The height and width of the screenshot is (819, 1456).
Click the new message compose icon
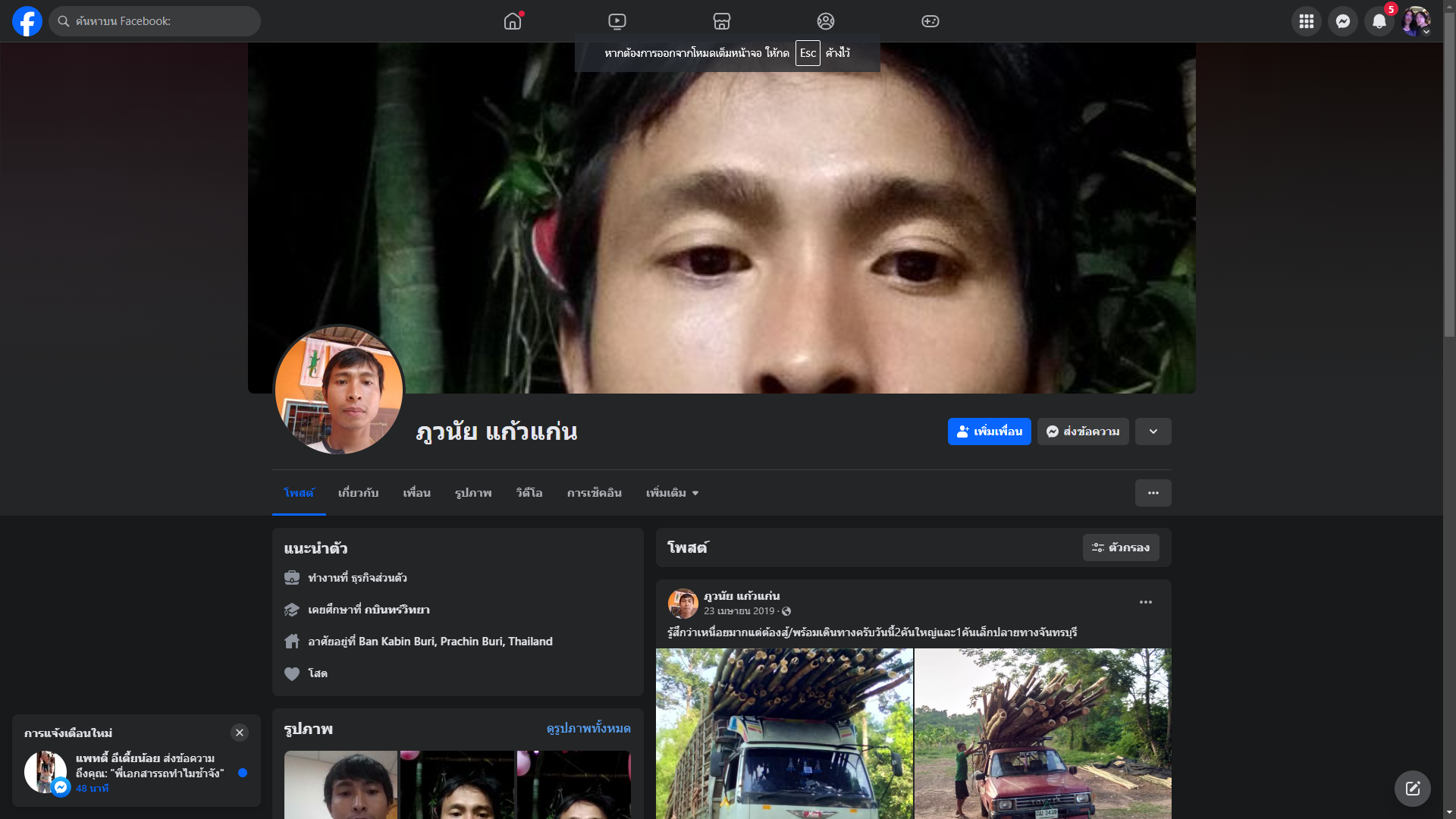tap(1412, 789)
